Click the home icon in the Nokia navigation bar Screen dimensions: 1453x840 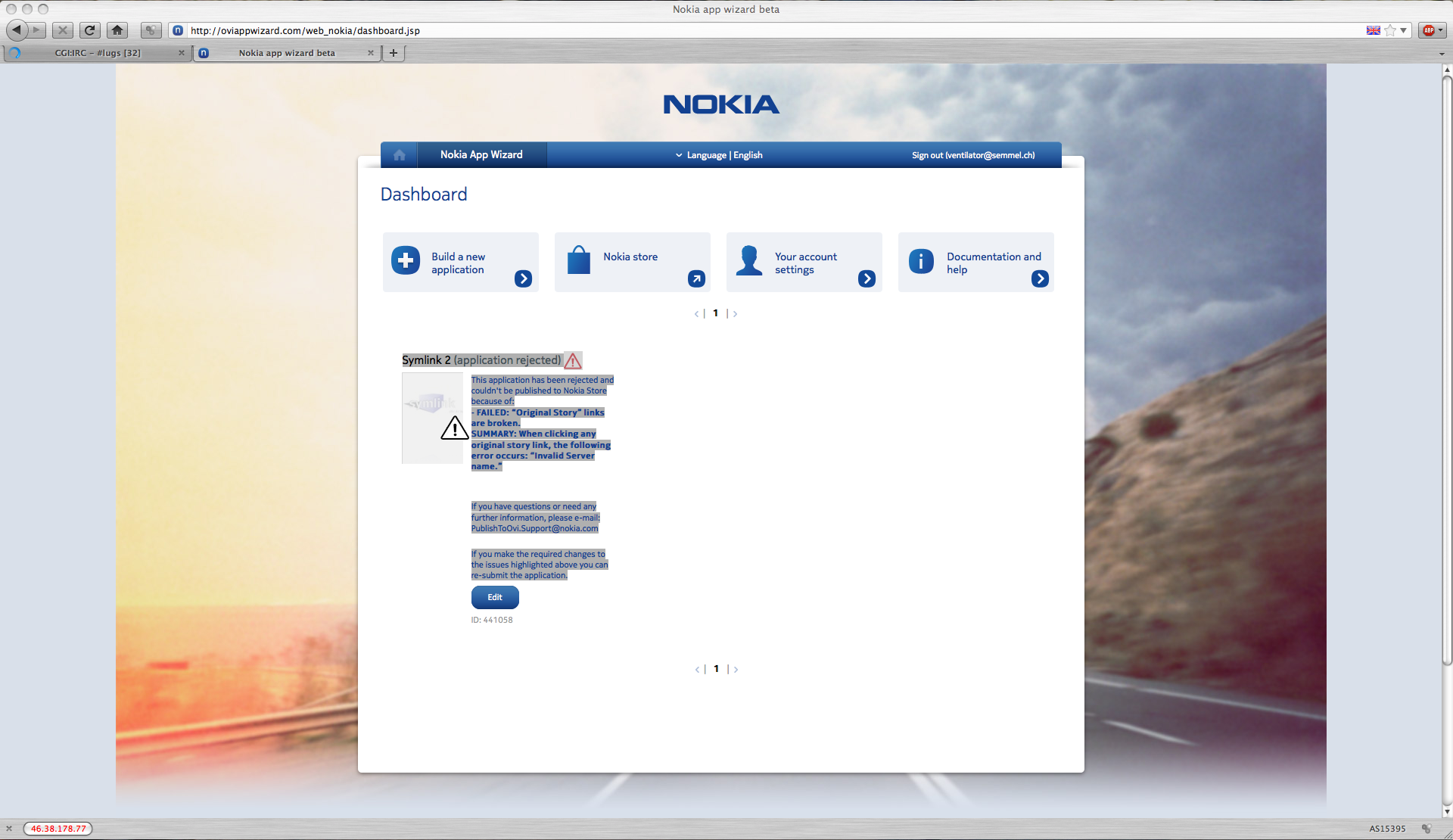pos(400,155)
